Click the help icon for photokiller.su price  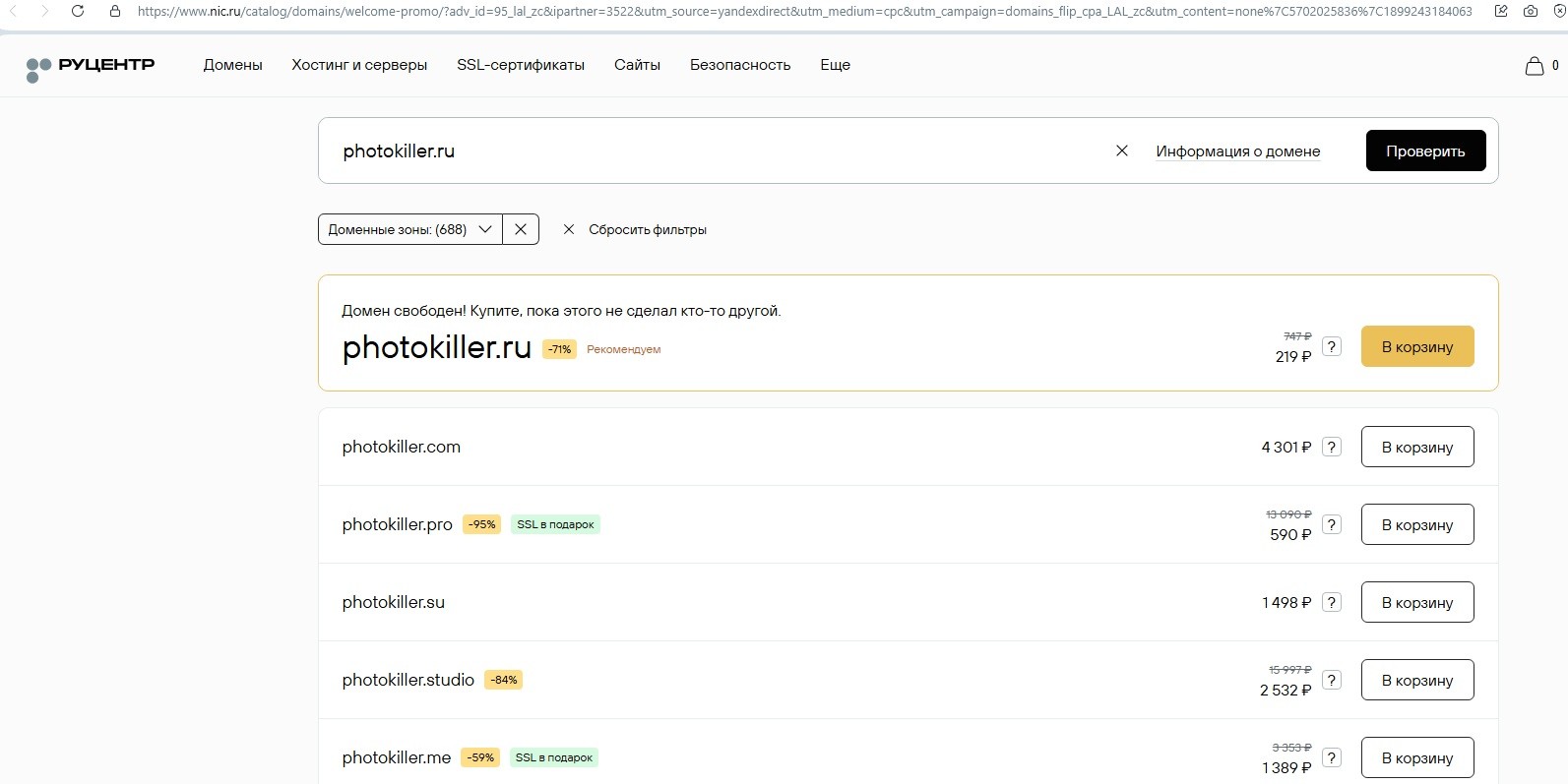tap(1332, 602)
